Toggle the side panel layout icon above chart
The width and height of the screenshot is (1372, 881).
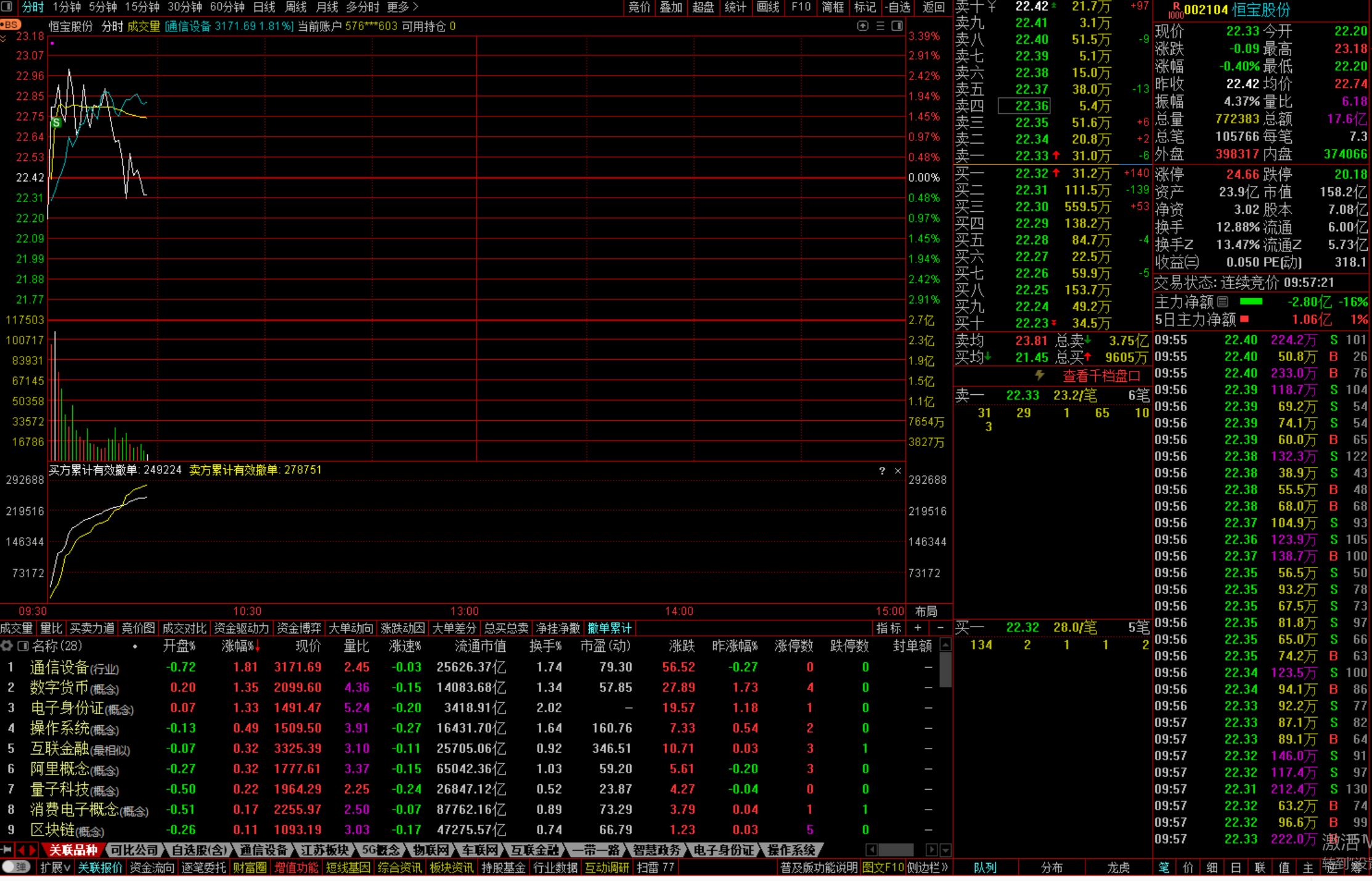897,26
